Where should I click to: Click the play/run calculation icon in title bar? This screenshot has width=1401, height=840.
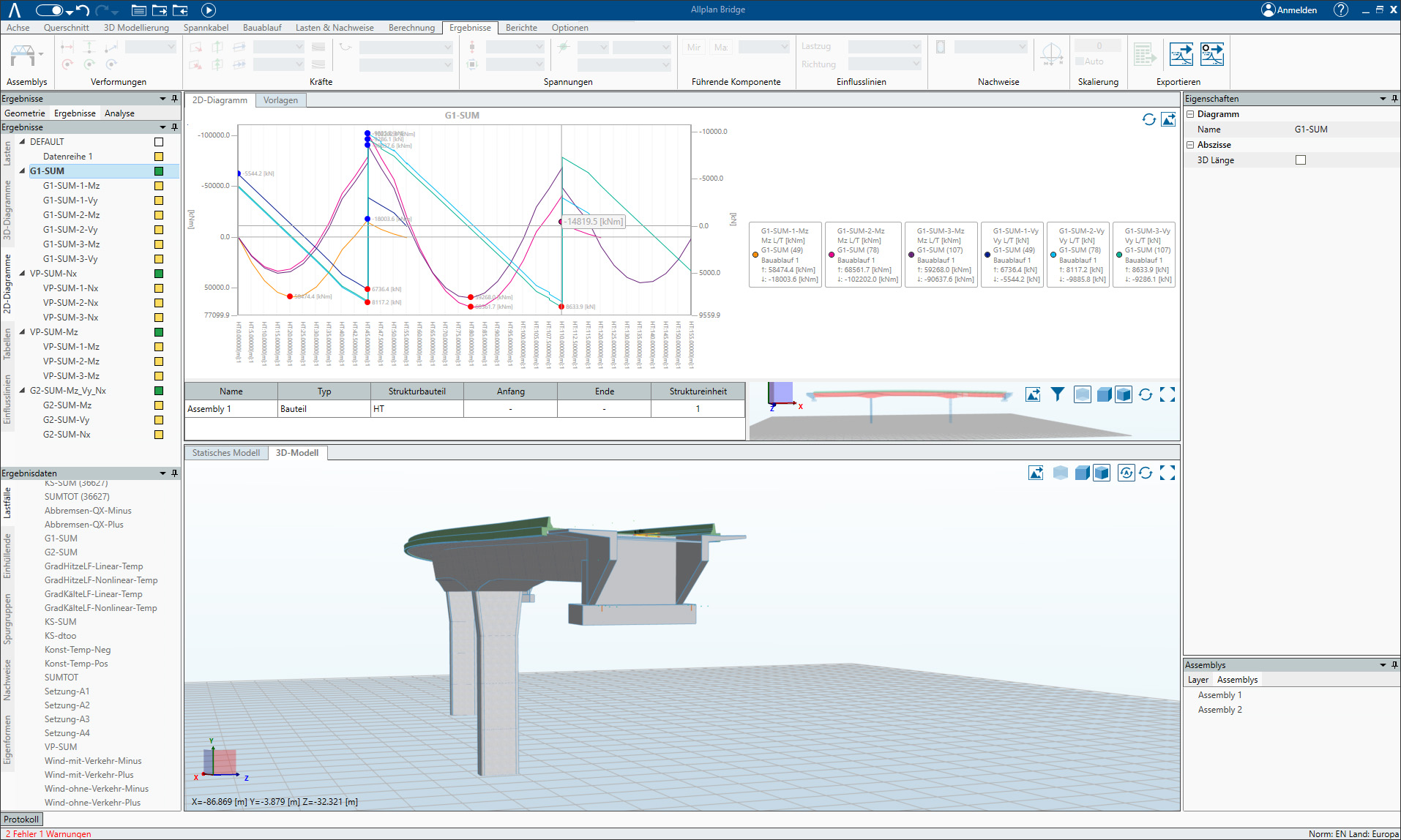(209, 10)
